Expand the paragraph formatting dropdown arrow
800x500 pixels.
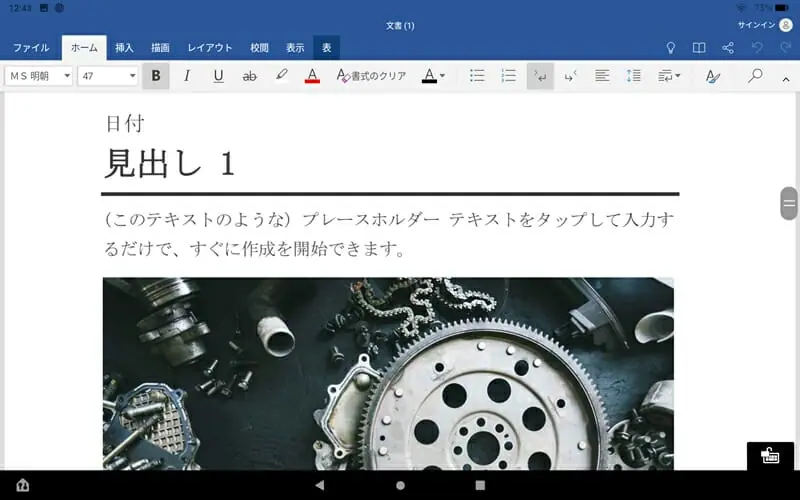coord(669,76)
